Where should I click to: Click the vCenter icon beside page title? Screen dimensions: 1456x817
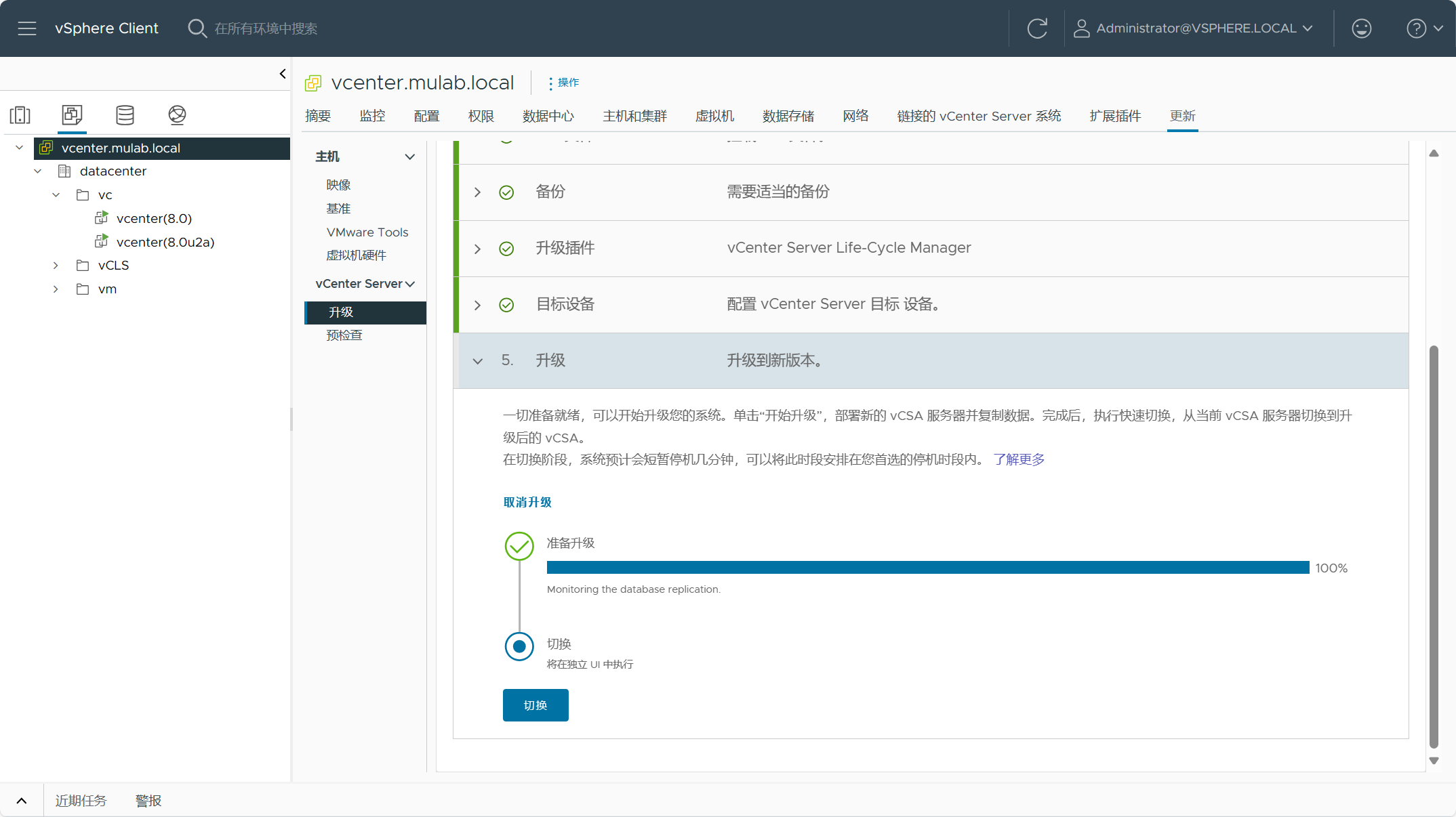313,83
